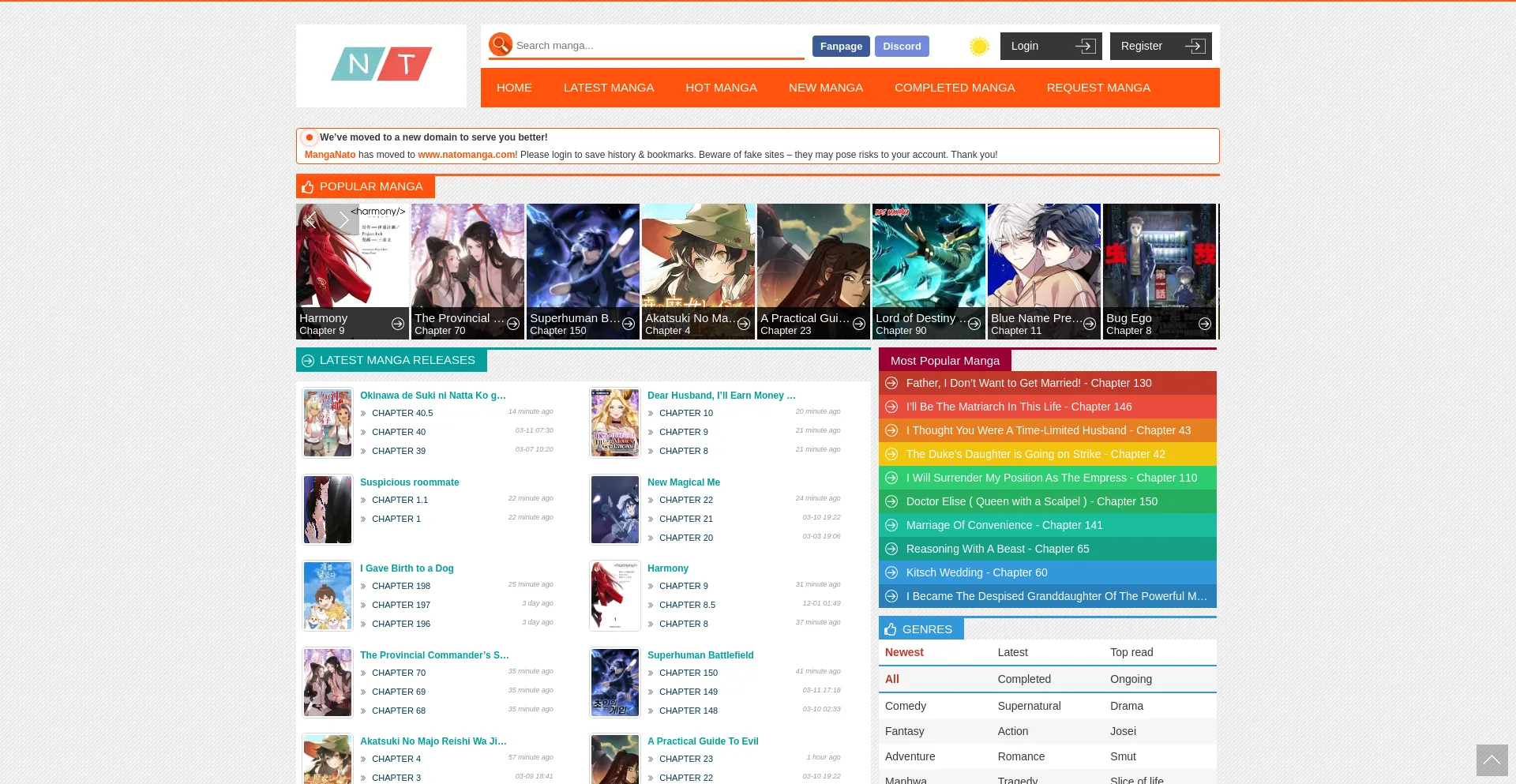Open the HOT MANGA menu item

[x=721, y=88]
